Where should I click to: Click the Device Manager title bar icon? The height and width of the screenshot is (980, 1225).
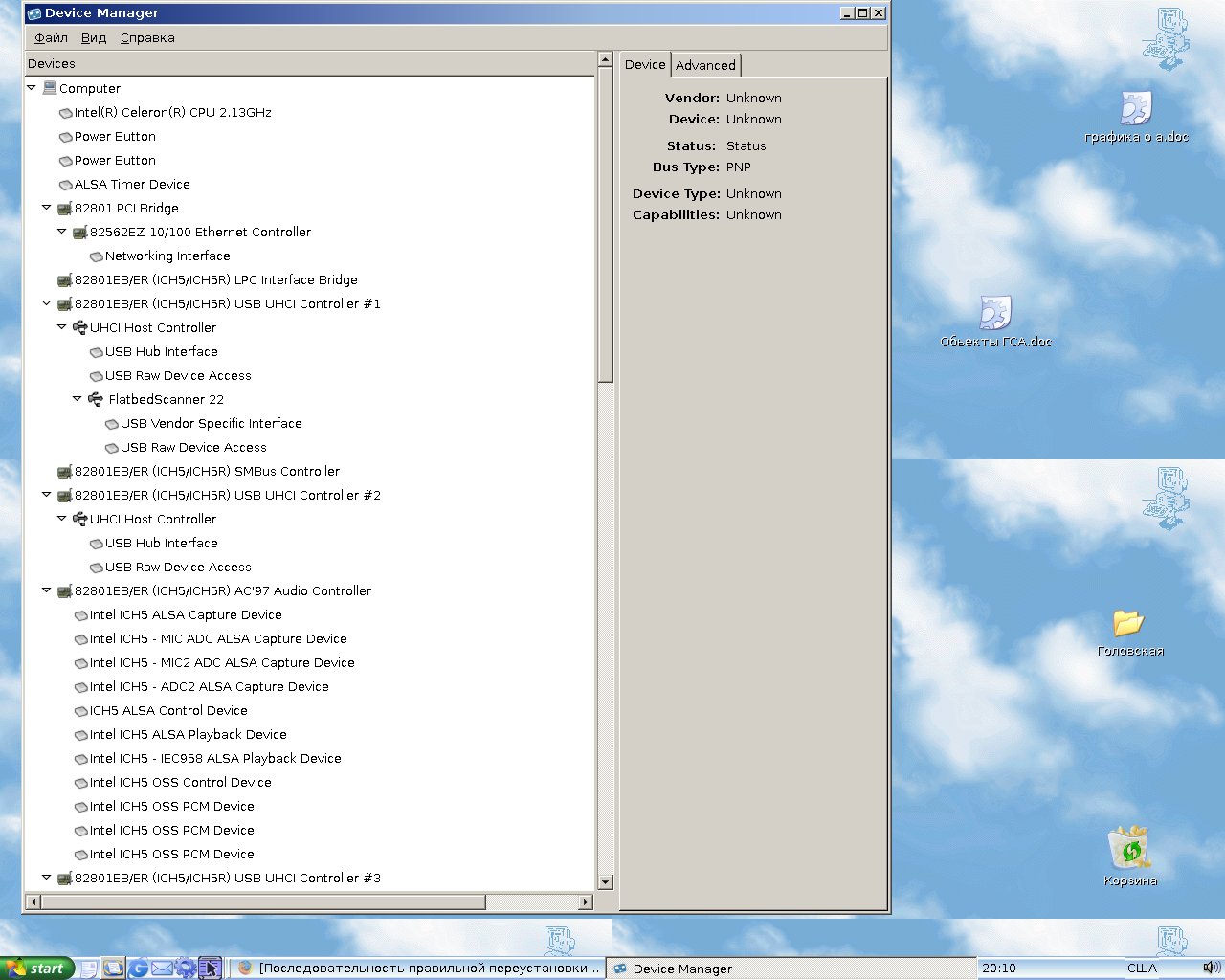(x=34, y=13)
